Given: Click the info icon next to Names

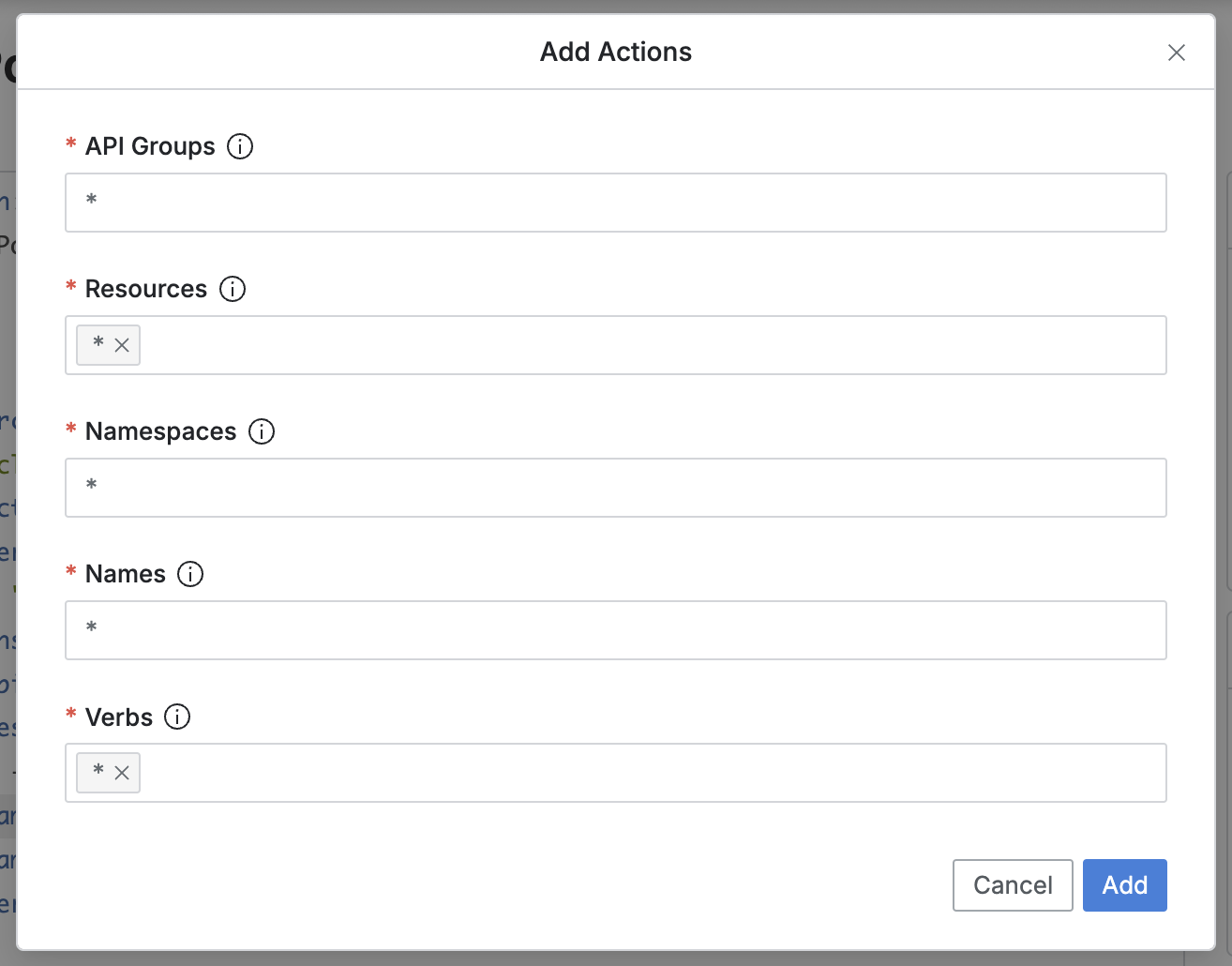Looking at the screenshot, I should click(x=190, y=574).
